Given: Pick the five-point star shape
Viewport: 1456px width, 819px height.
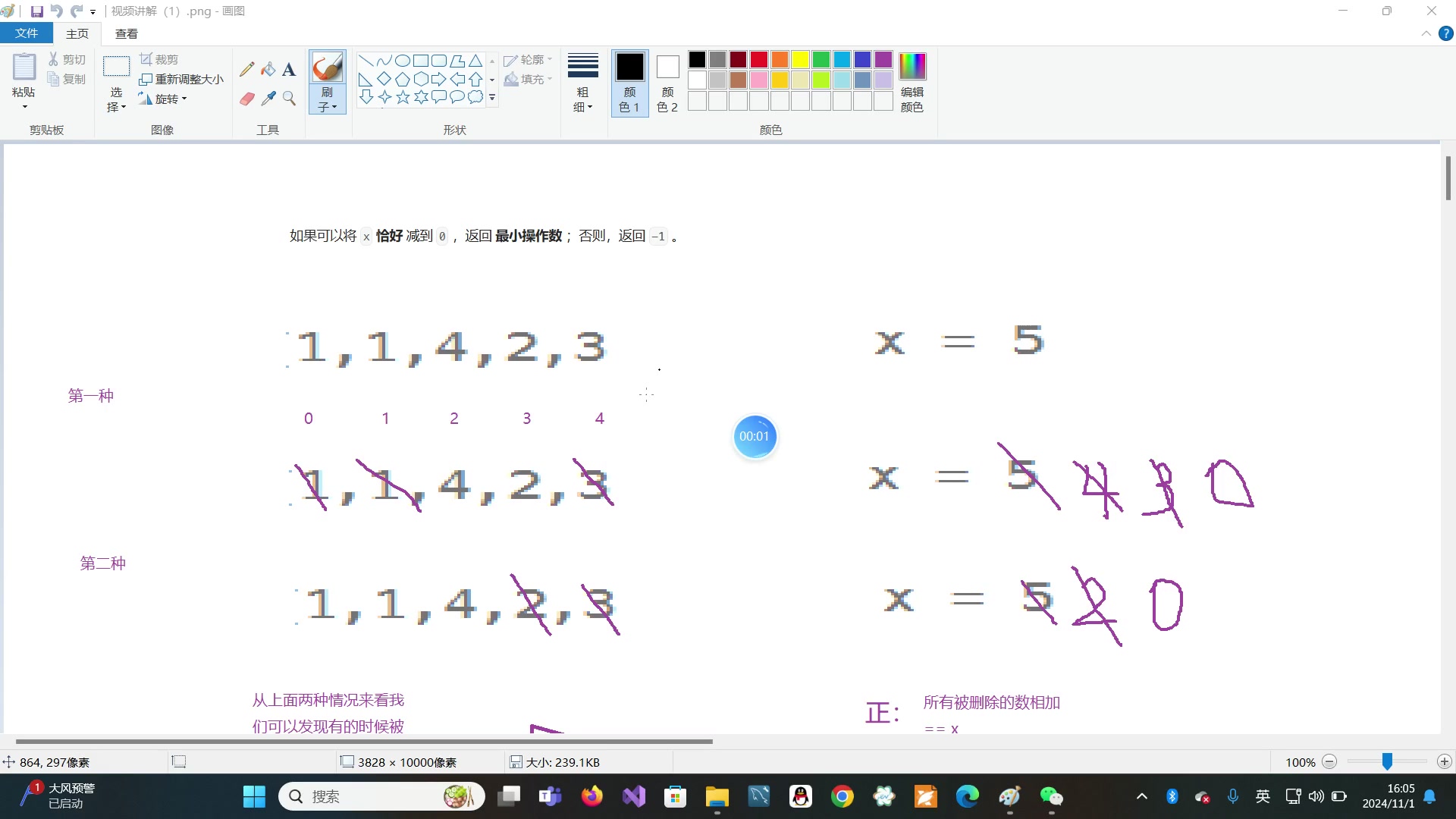Looking at the screenshot, I should click(x=403, y=97).
